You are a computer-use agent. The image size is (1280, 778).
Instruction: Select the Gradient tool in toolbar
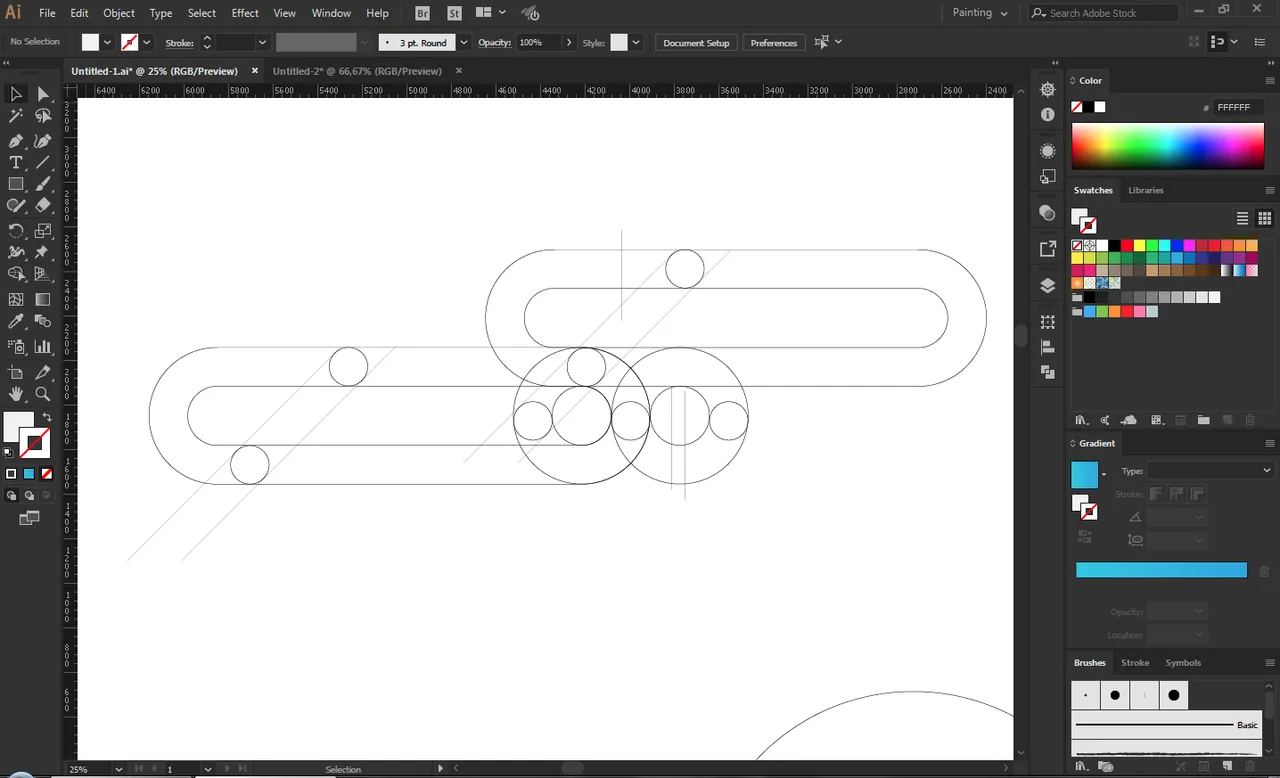(x=43, y=299)
